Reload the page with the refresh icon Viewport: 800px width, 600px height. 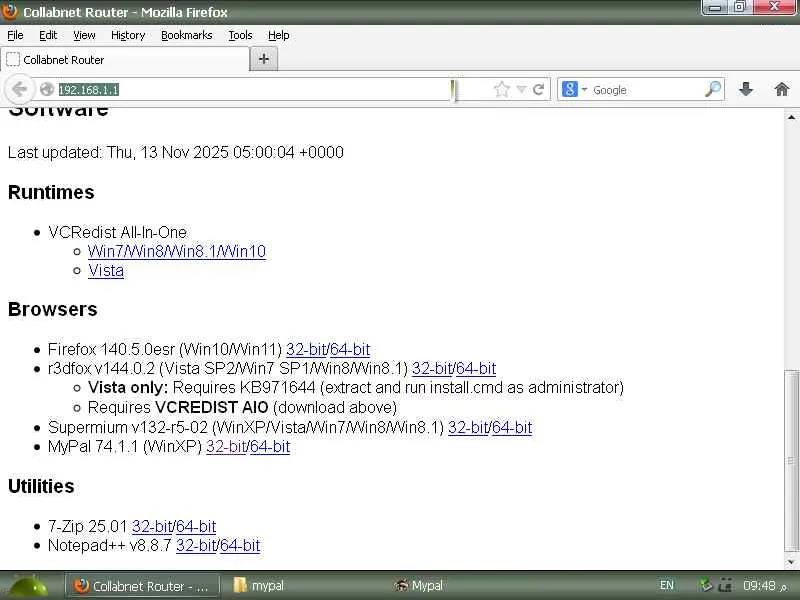click(x=539, y=90)
